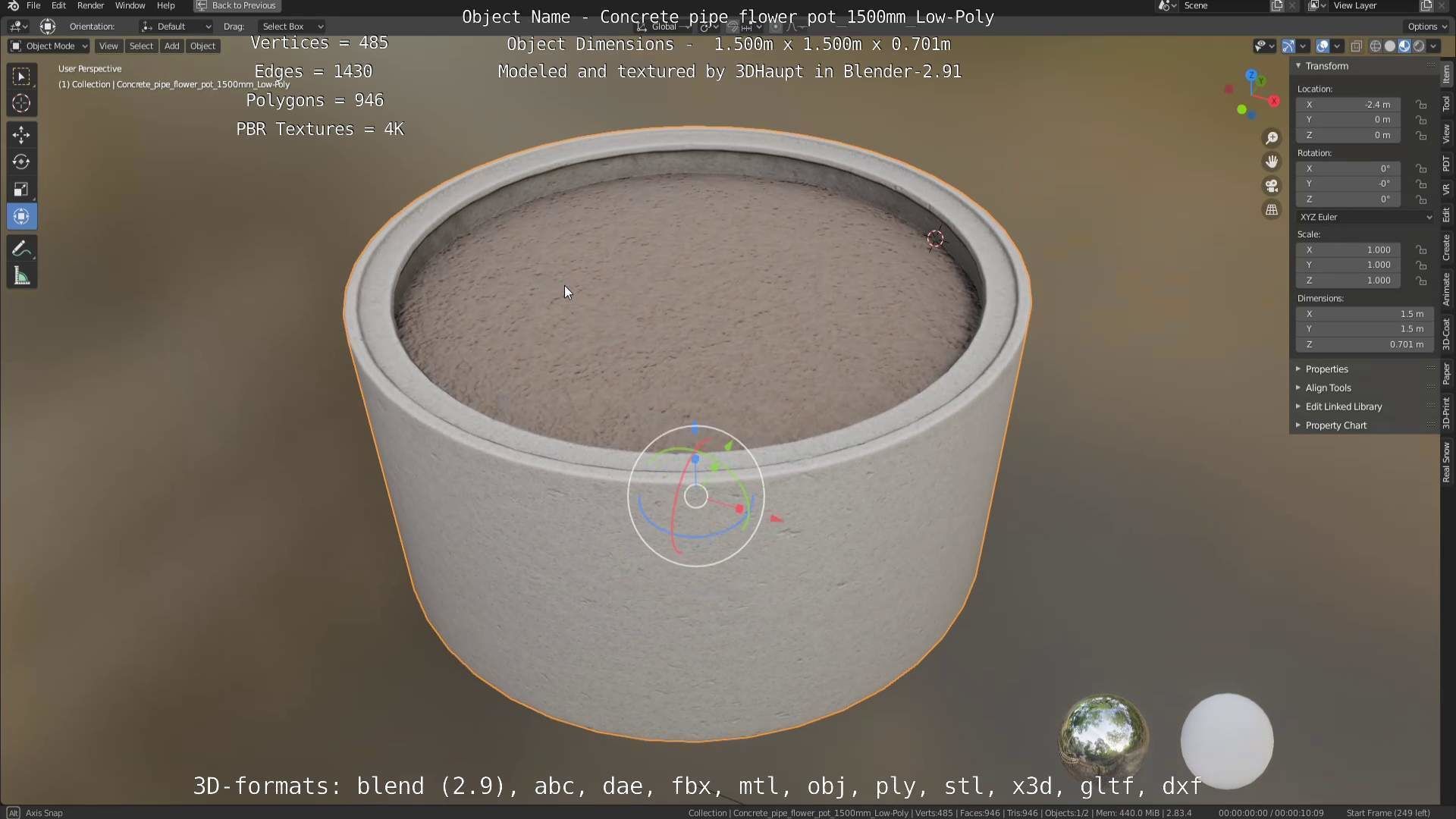Open viewport Select menu

click(x=141, y=46)
